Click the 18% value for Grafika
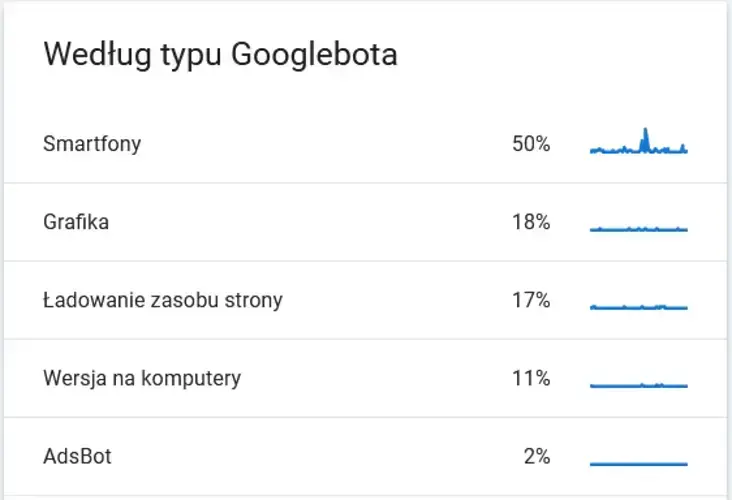 [x=531, y=222]
